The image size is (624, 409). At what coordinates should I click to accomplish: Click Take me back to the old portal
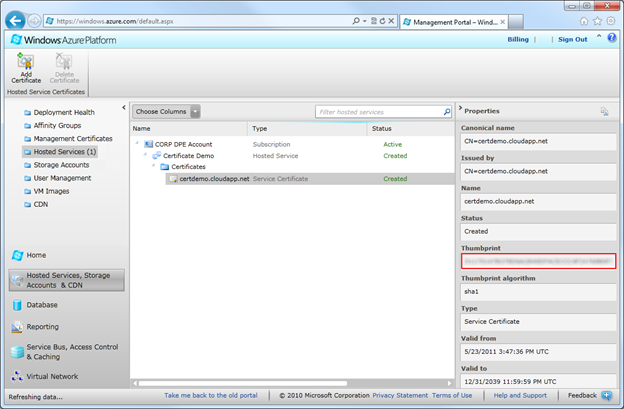(x=211, y=396)
